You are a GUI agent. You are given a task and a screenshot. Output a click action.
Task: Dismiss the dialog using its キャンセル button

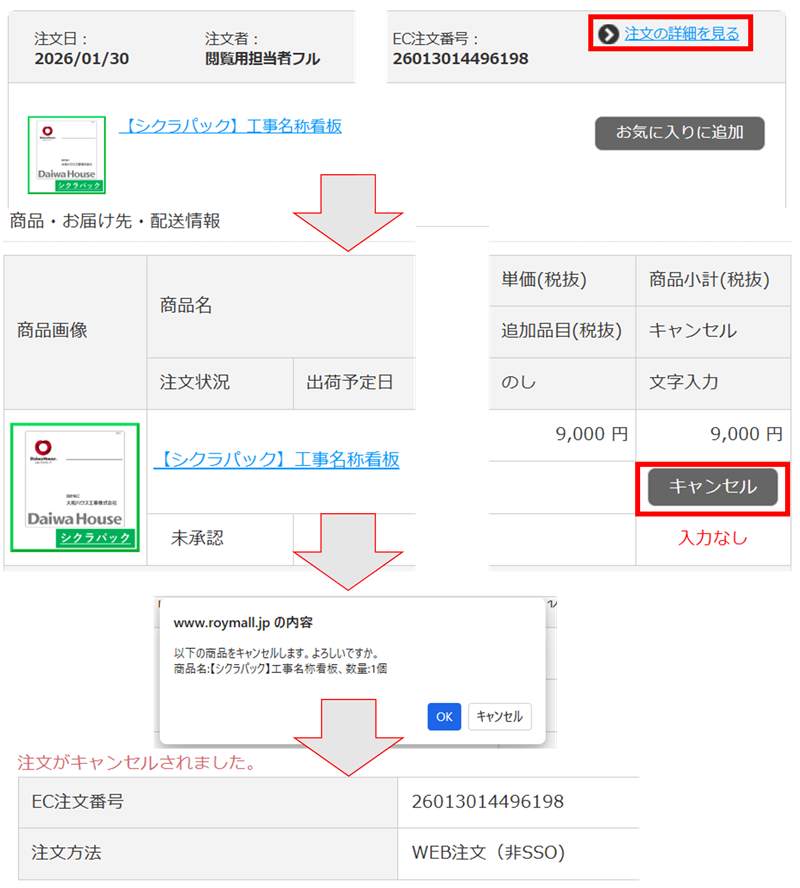[499, 717]
